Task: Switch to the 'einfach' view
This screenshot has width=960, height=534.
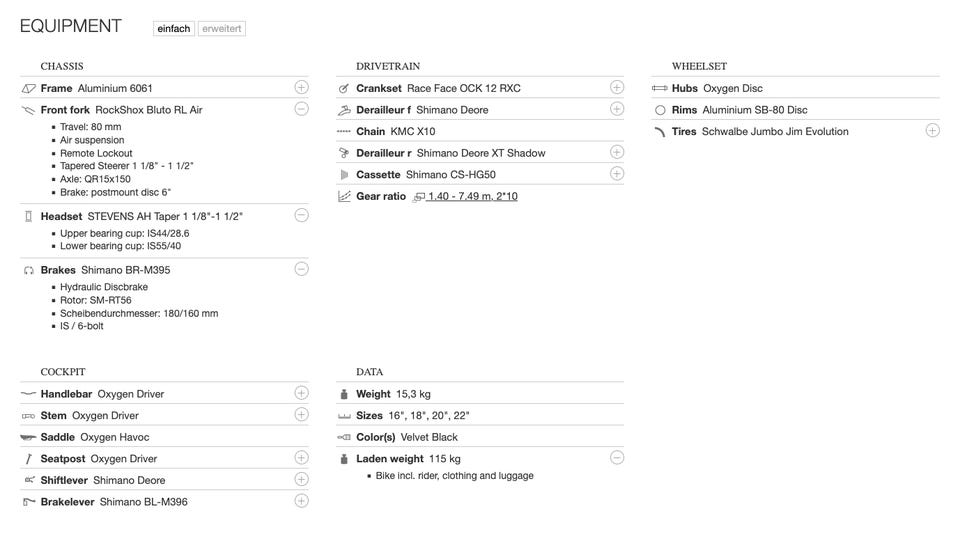Action: point(174,29)
